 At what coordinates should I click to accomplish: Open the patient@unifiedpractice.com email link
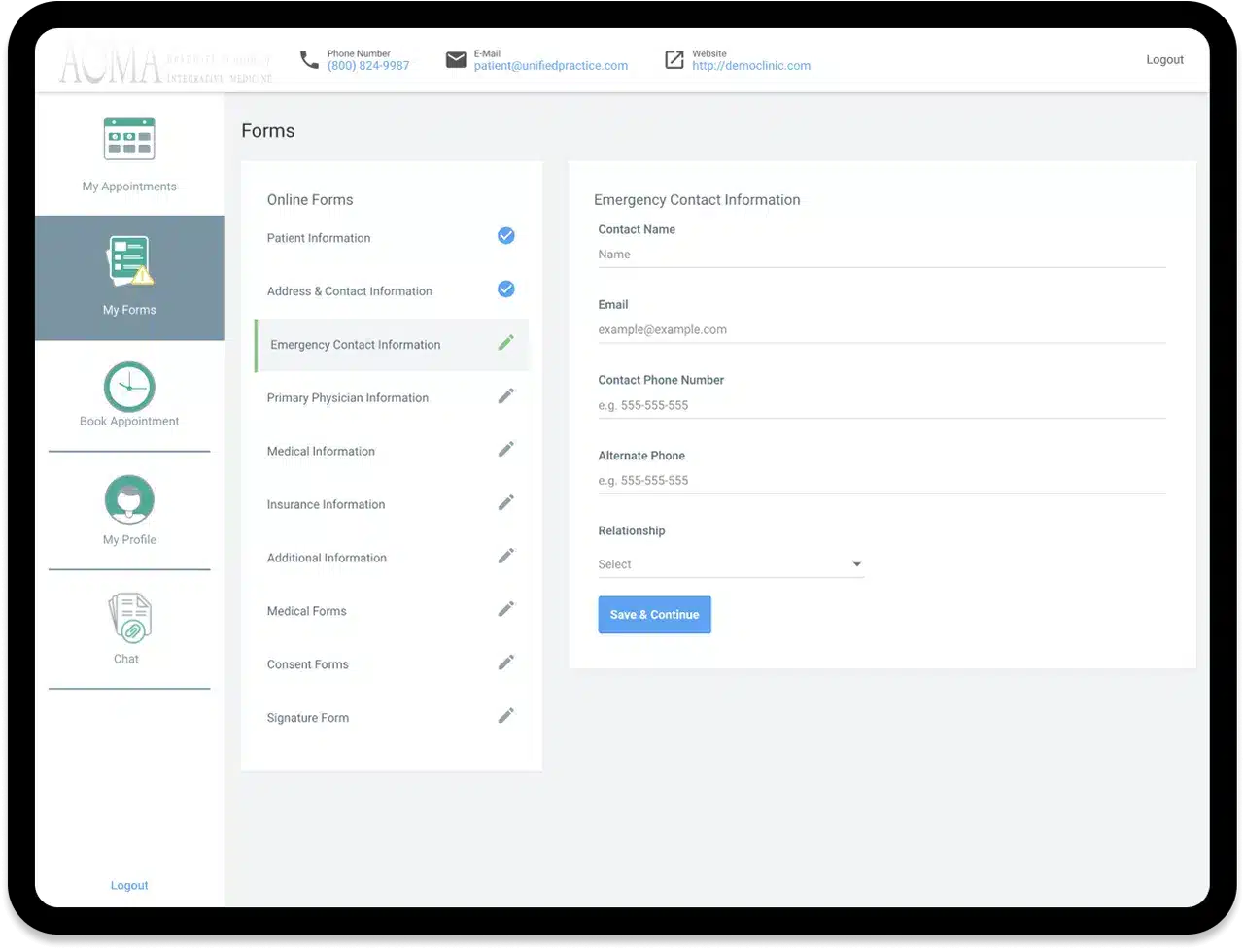550,66
